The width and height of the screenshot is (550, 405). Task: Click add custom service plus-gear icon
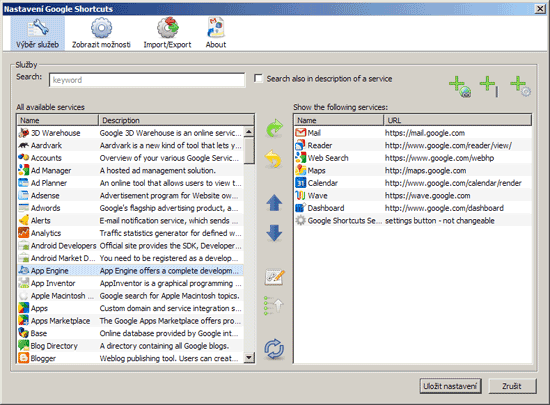[521, 86]
